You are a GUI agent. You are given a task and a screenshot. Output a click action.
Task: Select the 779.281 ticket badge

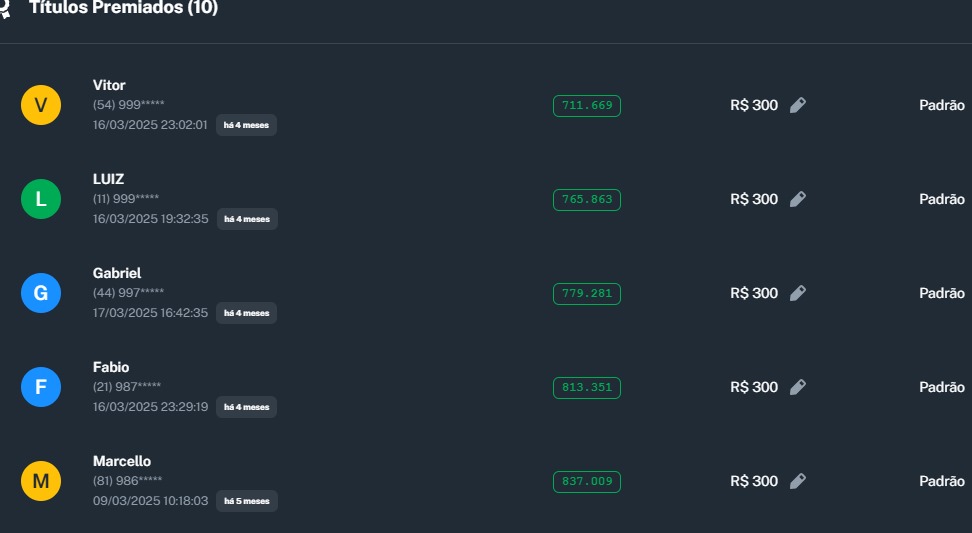pyautogui.click(x=587, y=294)
